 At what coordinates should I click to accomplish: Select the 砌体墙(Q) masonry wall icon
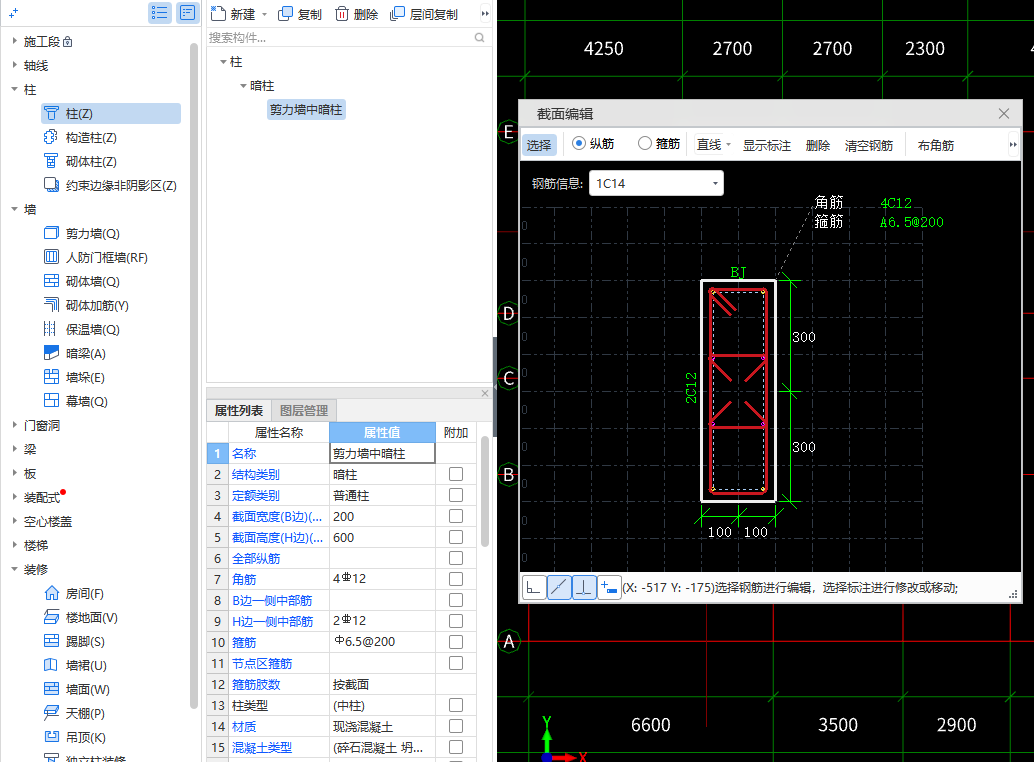(51, 281)
